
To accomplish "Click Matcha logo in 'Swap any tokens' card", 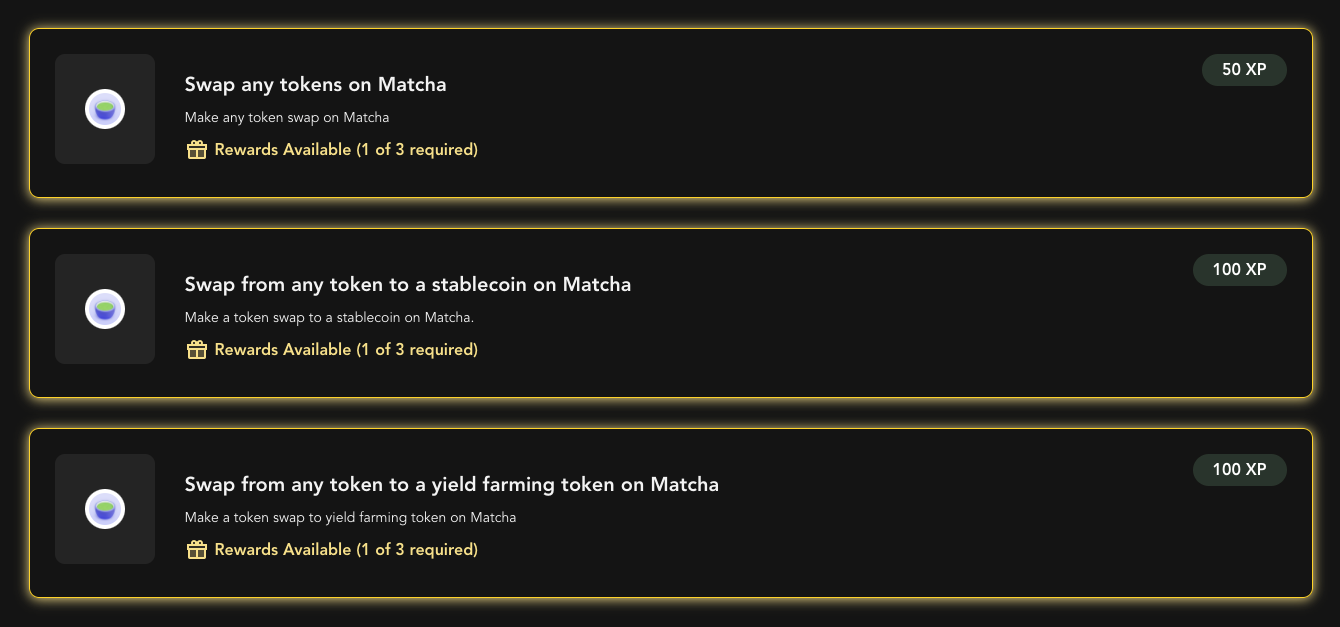I will click(104, 109).
